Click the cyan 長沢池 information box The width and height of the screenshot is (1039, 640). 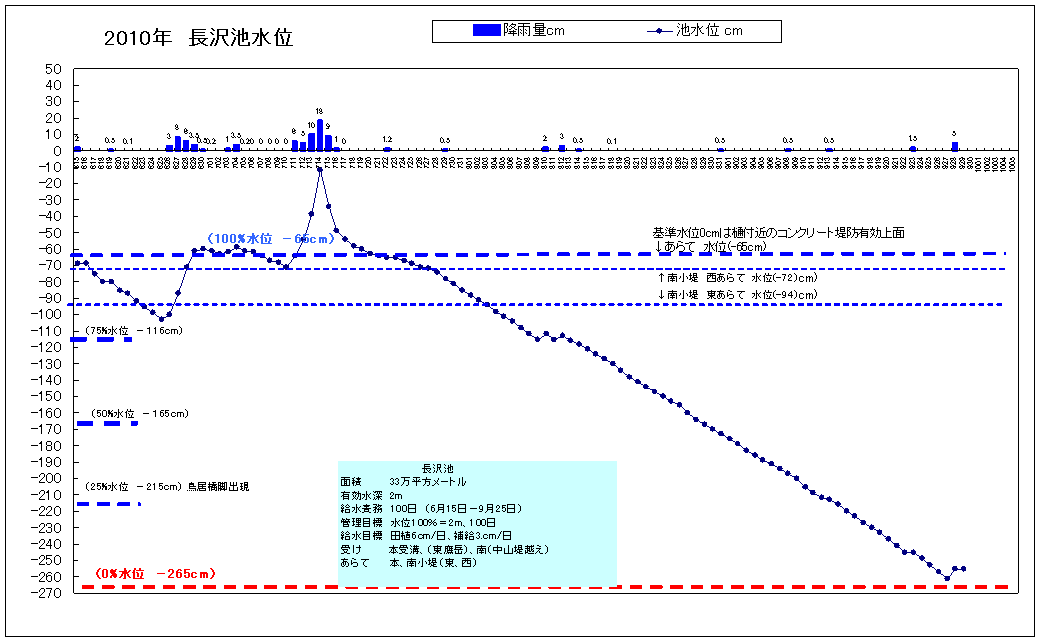point(477,523)
